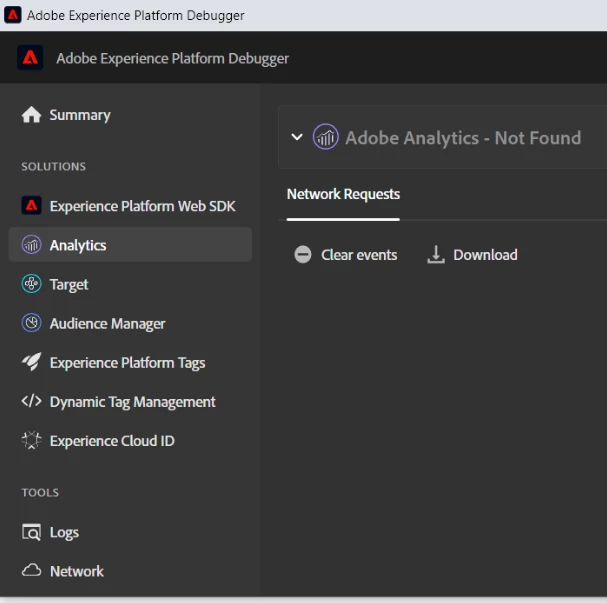Image resolution: width=607 pixels, height=603 pixels.
Task: Select Dynamic Tag Management
Action: point(132,402)
